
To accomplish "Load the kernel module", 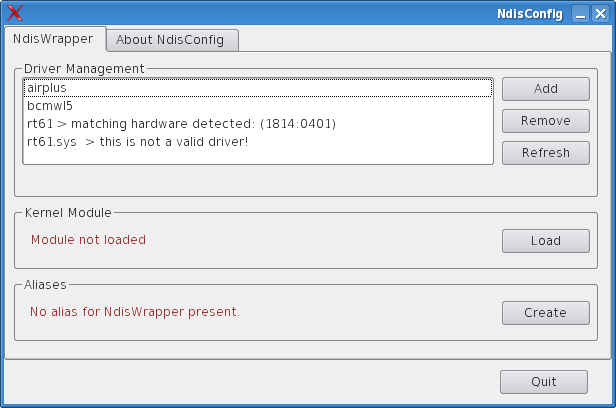I will pos(546,241).
